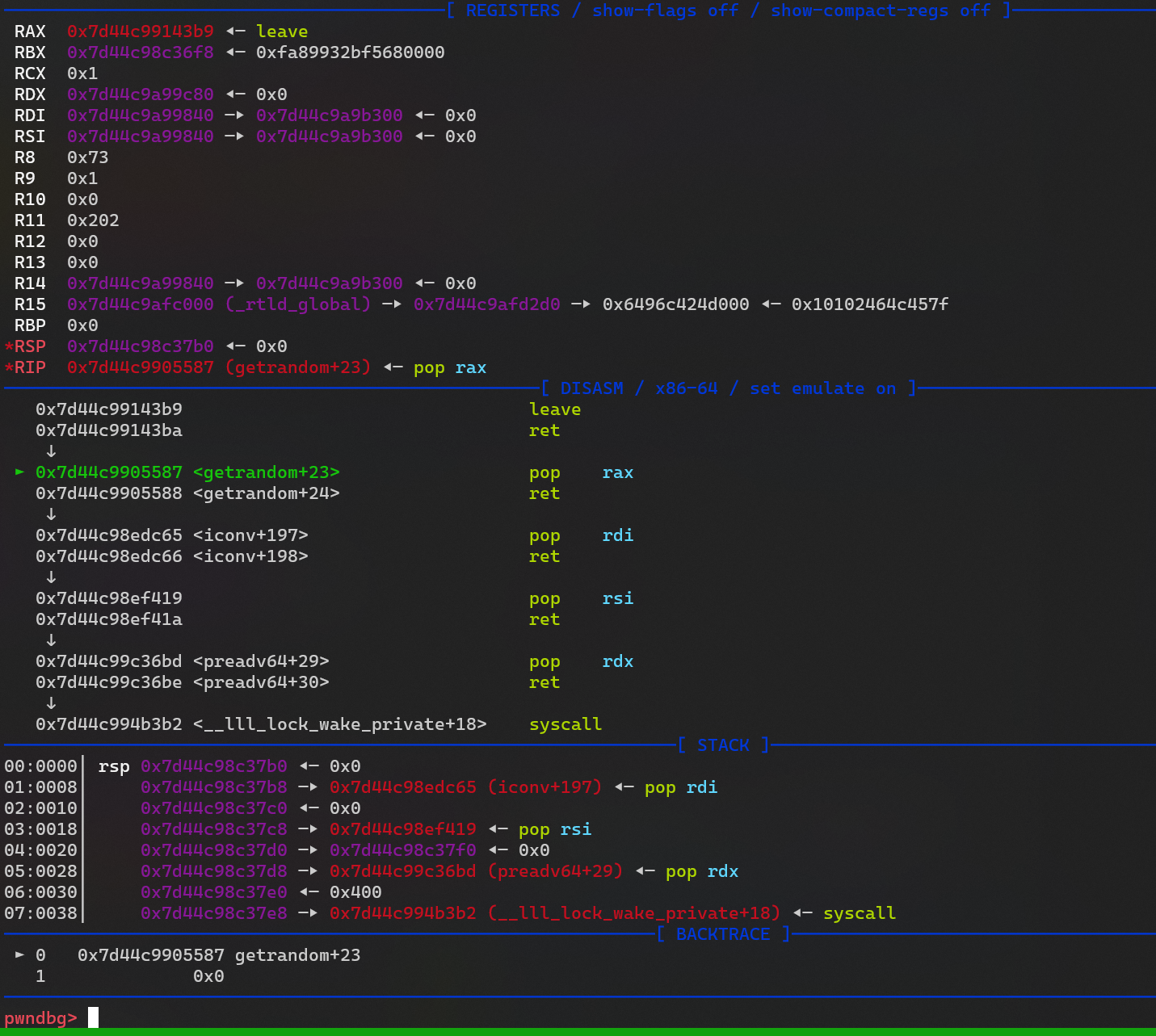Click the current-frame arrow in backtrace

[x=19, y=954]
